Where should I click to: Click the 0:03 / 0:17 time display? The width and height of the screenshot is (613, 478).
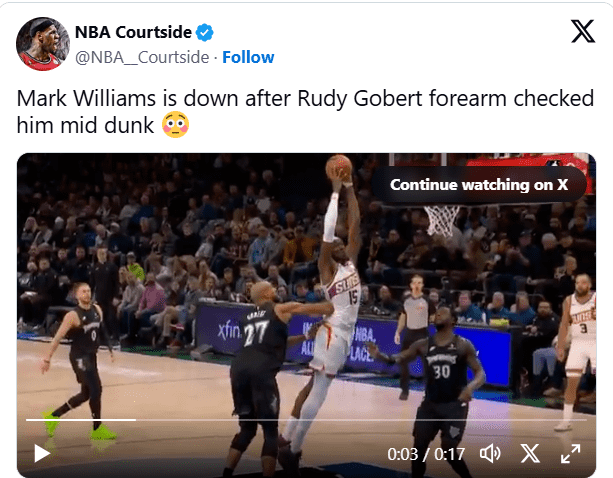tap(426, 454)
